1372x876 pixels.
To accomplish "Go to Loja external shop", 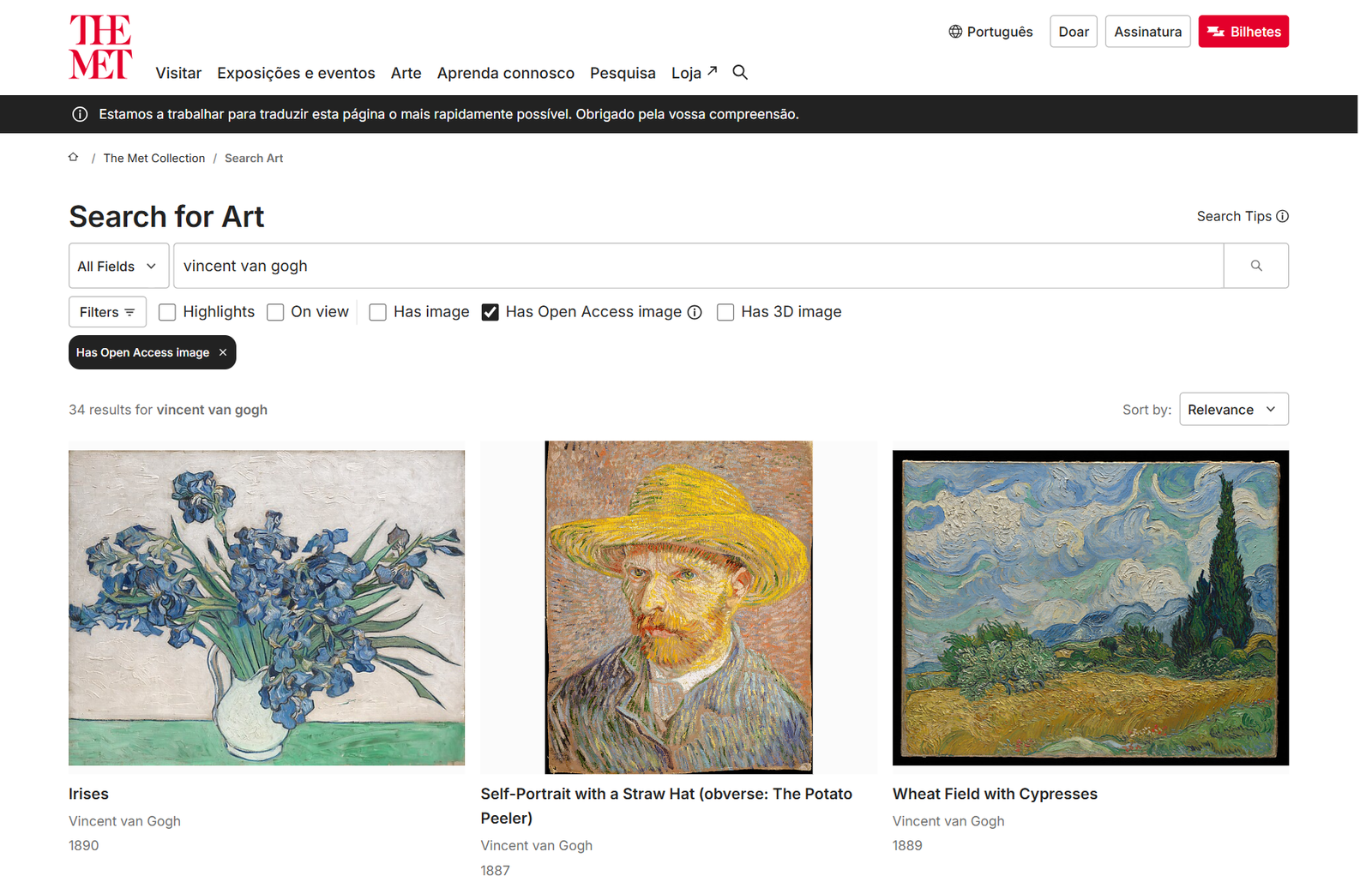I will 694,73.
